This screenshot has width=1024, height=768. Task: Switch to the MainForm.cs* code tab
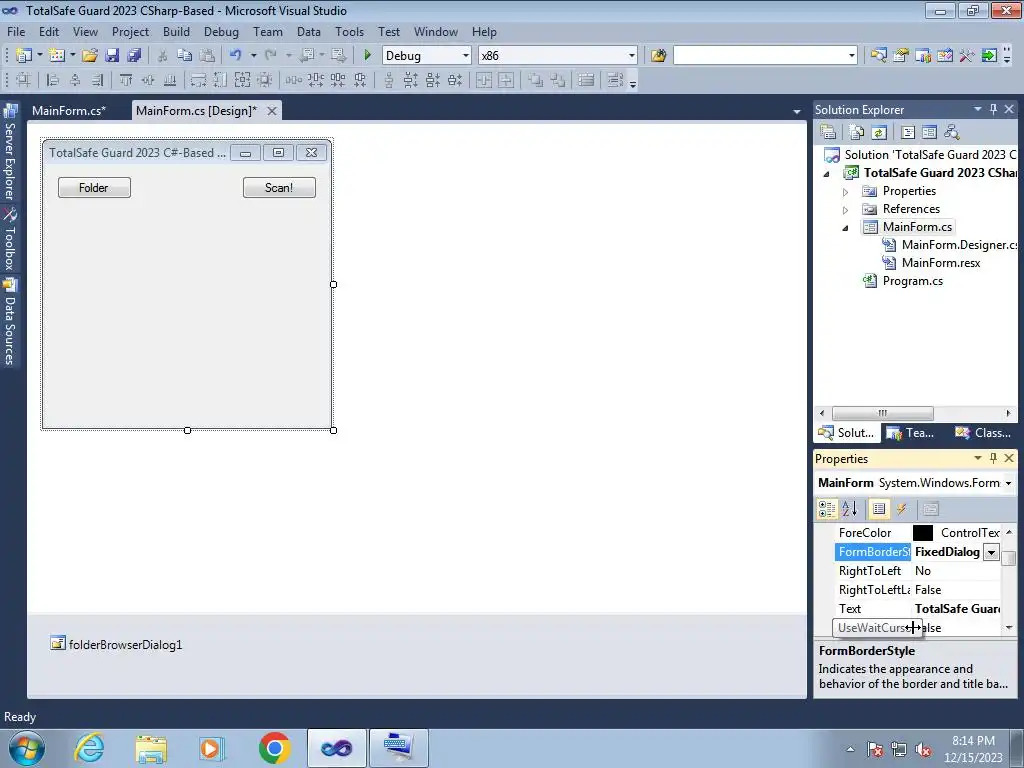69,110
